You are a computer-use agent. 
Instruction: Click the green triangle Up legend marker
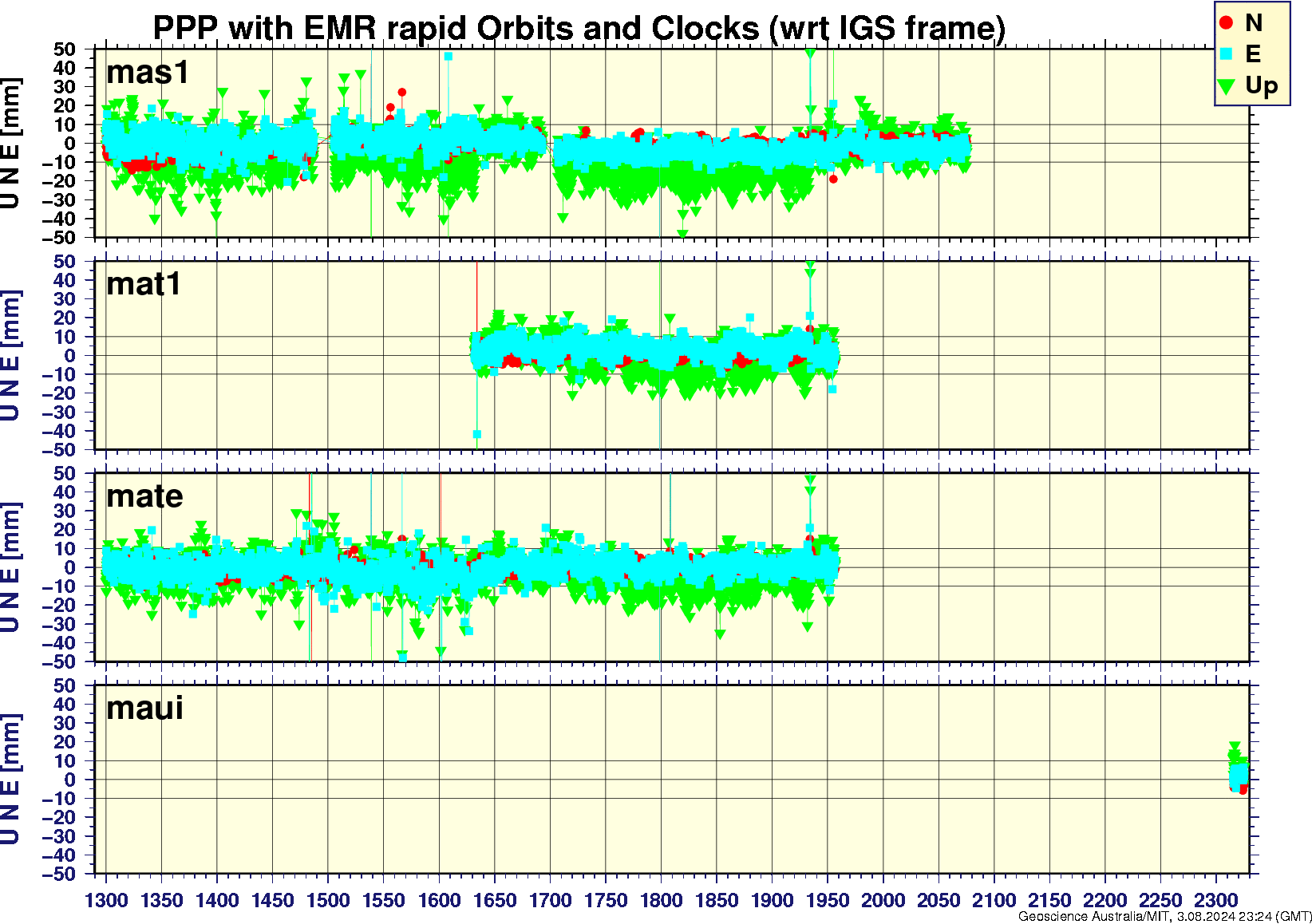pyautogui.click(x=1227, y=85)
